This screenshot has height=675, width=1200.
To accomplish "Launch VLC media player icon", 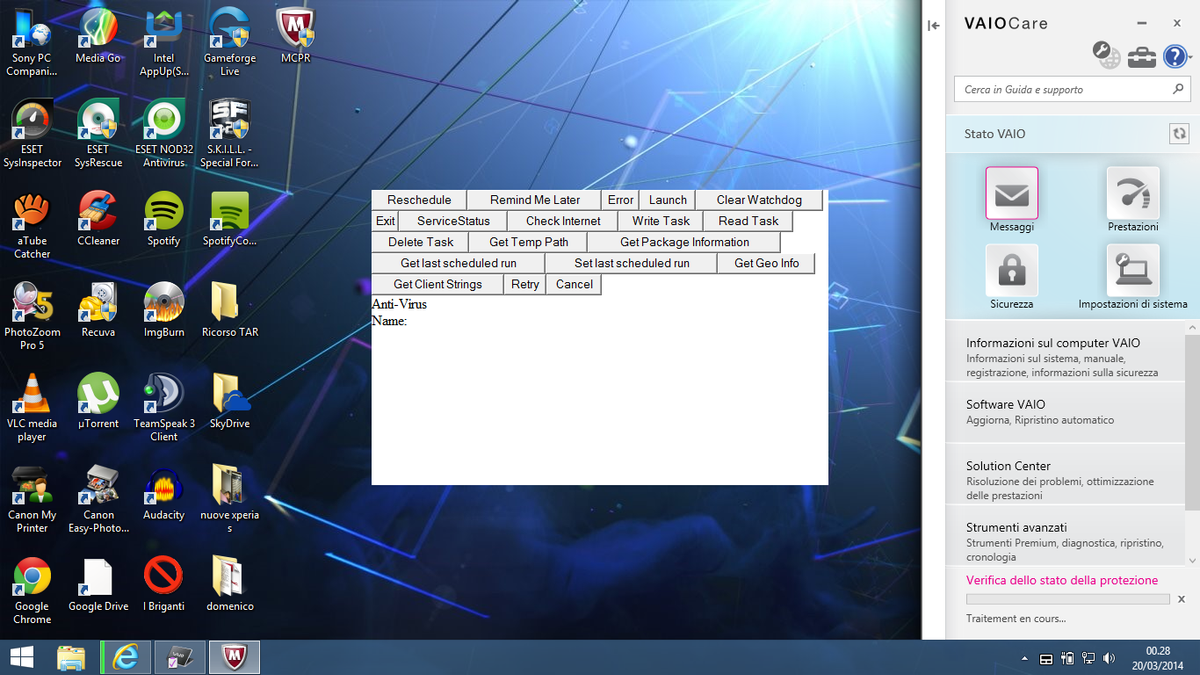I will click(x=32, y=407).
